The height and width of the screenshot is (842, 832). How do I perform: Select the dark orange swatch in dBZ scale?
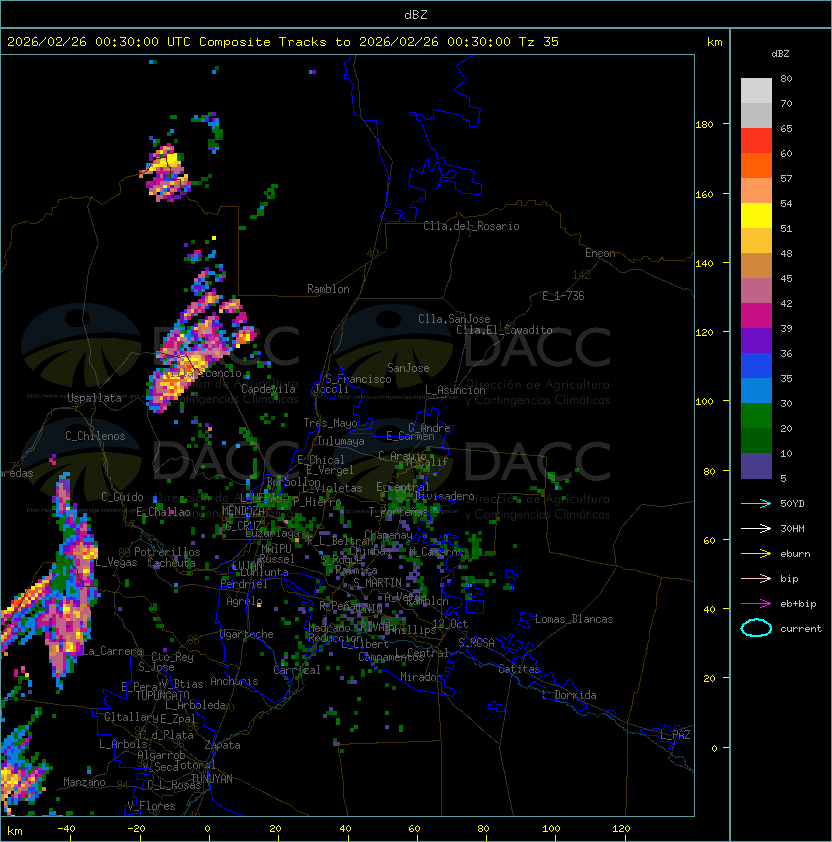pyautogui.click(x=756, y=166)
